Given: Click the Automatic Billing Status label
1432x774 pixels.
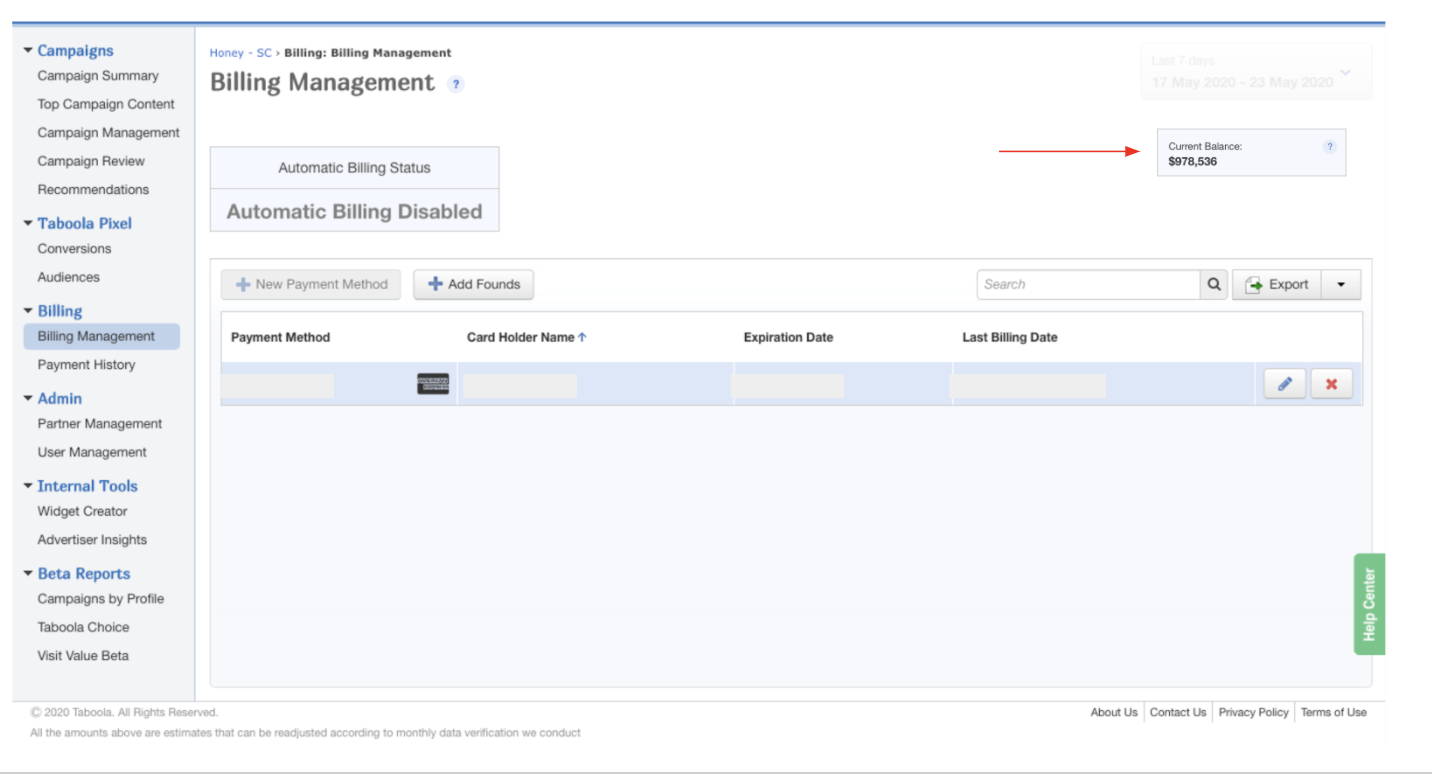Looking at the screenshot, I should point(354,168).
